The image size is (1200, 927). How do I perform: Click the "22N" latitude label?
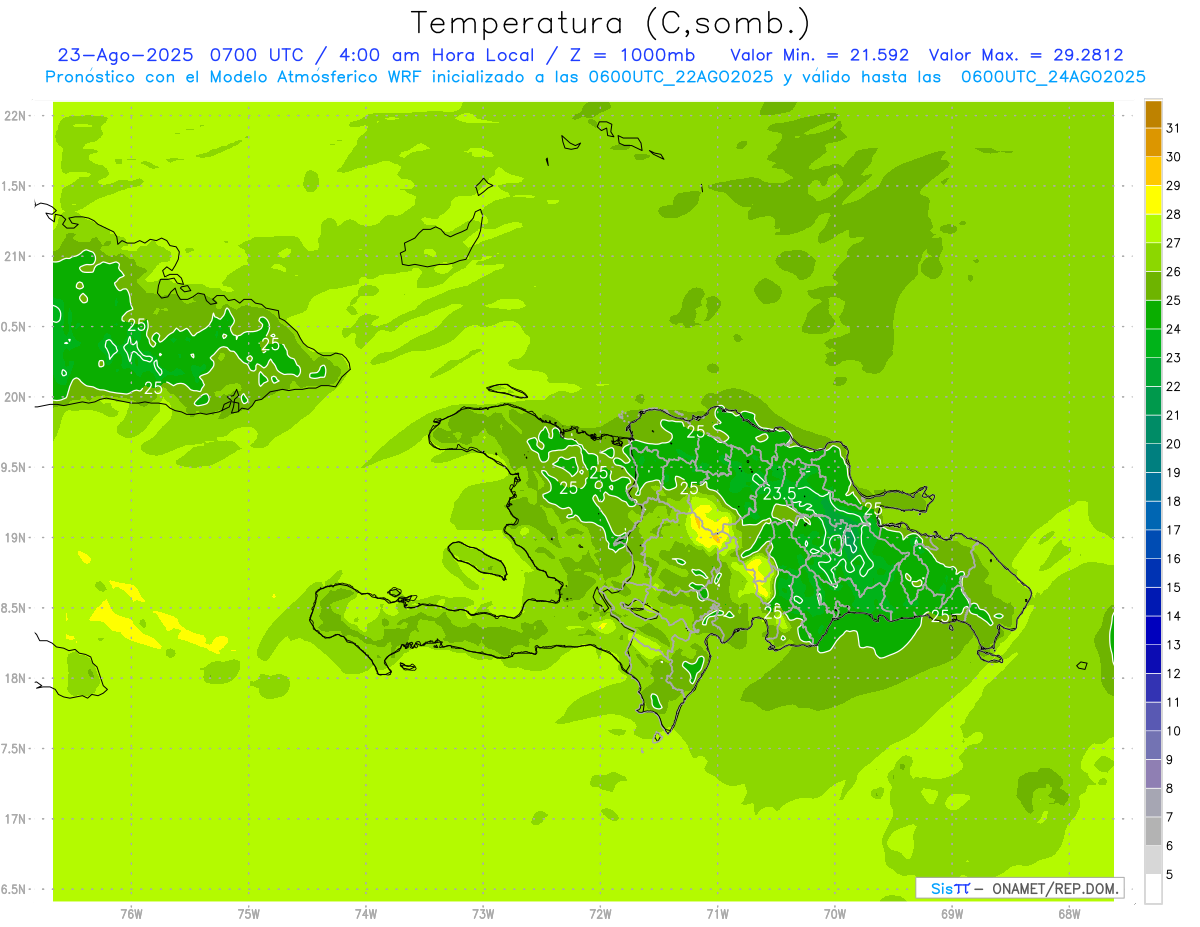15,116
